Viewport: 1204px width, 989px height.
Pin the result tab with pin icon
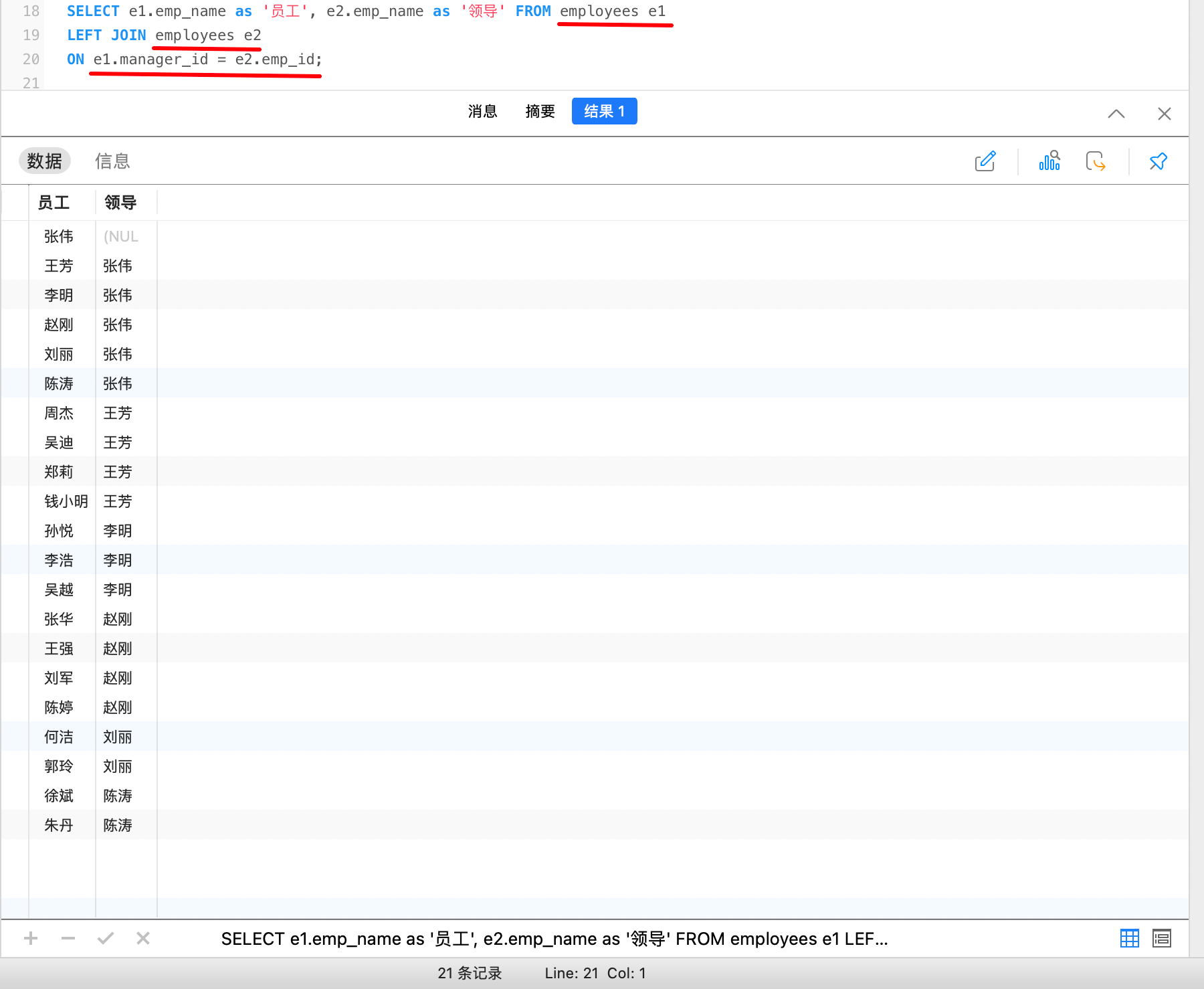[x=1158, y=161]
